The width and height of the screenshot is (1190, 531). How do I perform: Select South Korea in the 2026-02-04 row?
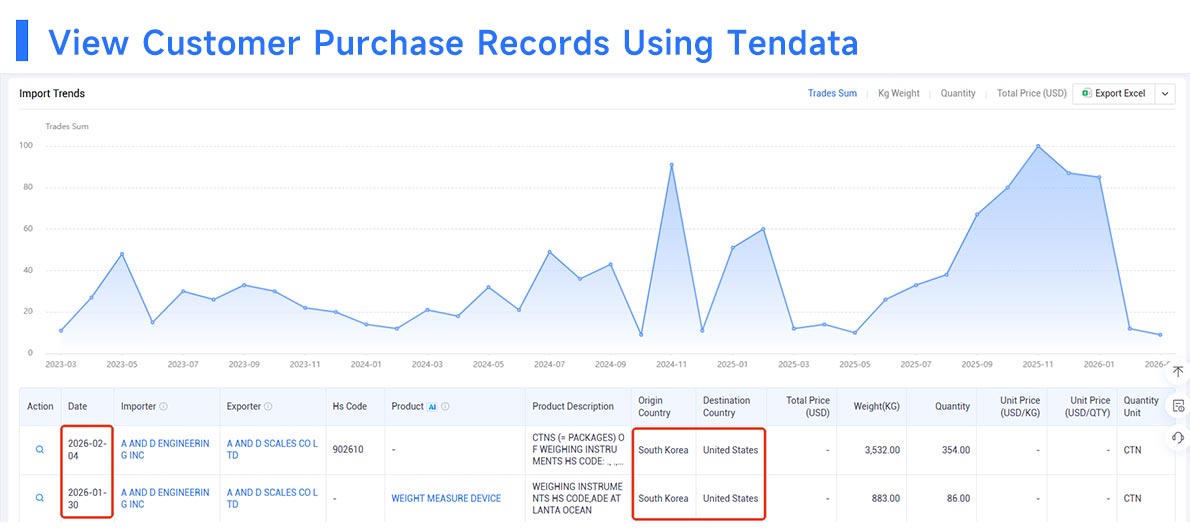[x=663, y=450]
